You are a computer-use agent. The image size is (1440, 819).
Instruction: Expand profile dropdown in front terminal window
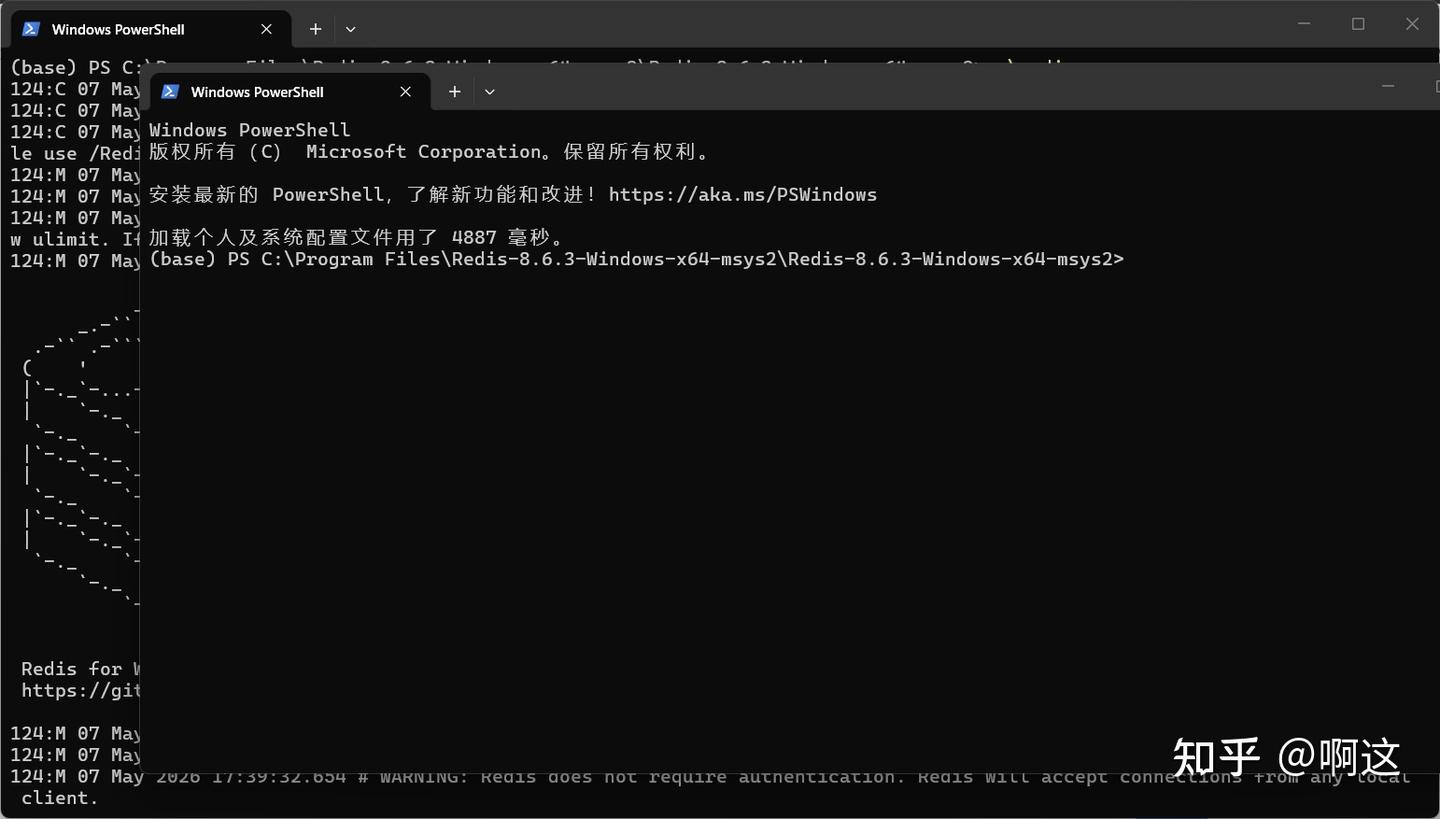489,91
